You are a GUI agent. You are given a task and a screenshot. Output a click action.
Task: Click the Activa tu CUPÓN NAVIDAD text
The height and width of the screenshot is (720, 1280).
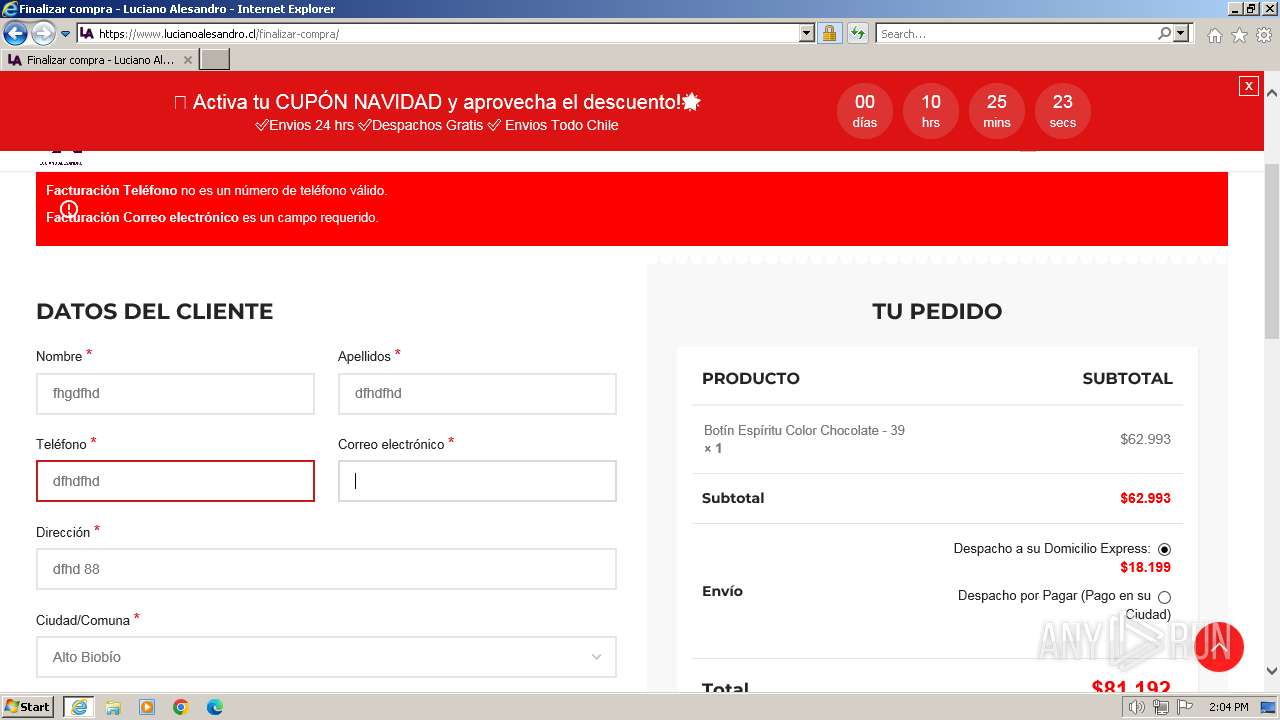[437, 102]
